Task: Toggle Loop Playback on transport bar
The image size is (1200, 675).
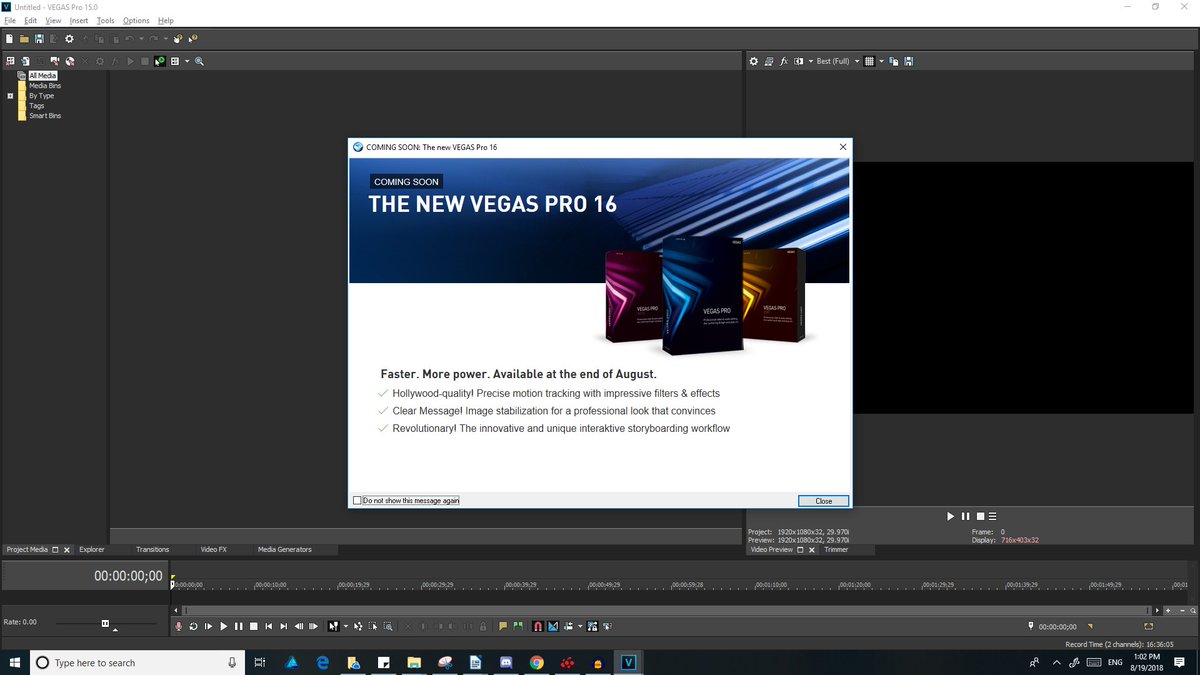Action: coord(193,626)
